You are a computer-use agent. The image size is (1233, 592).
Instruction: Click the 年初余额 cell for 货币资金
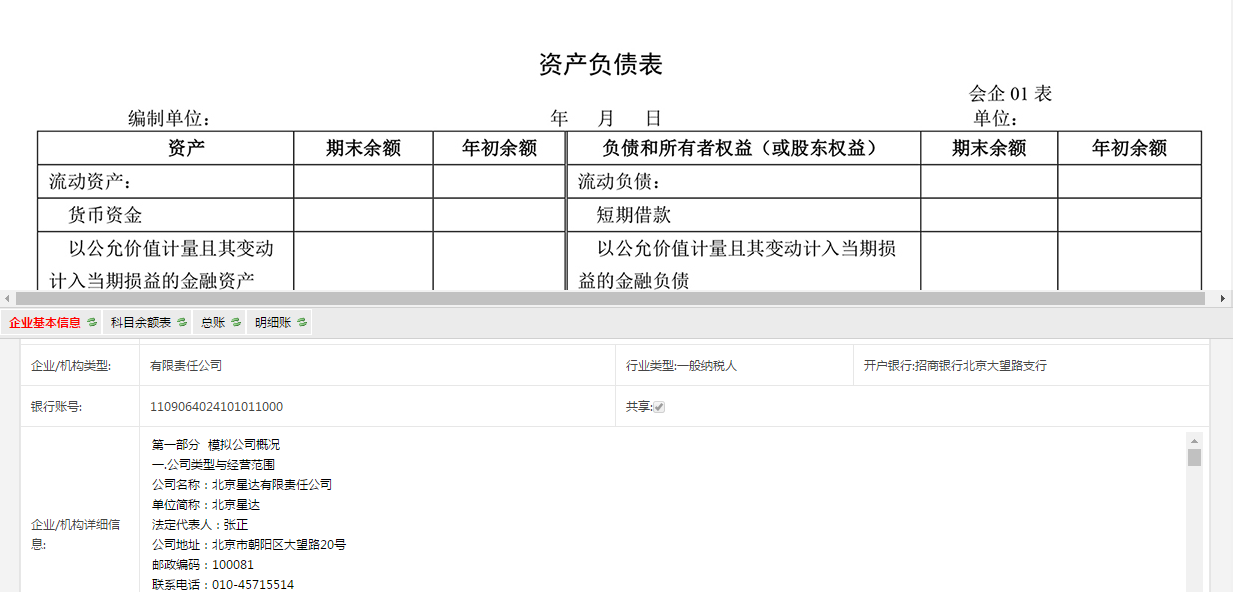[x=499, y=215]
